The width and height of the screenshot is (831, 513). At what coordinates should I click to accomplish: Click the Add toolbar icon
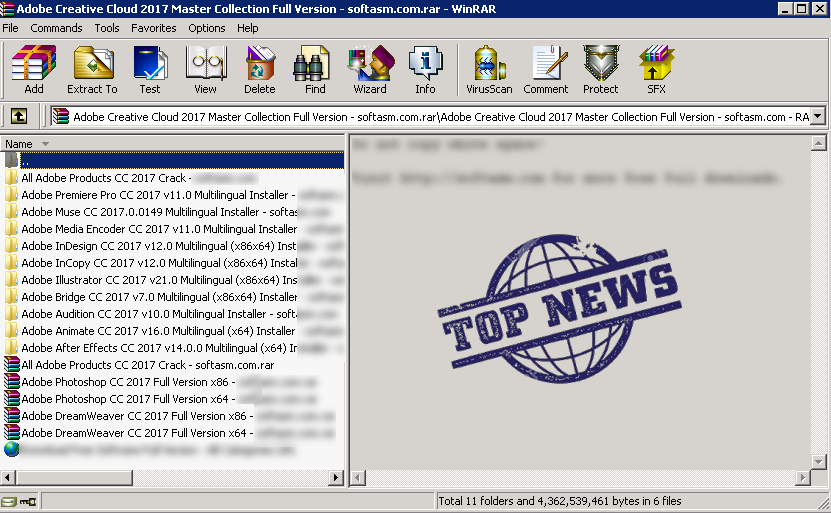[x=33, y=69]
